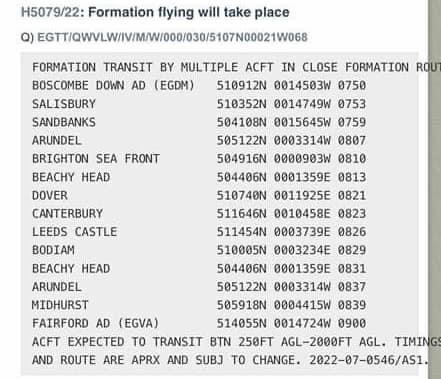Click the SALISBURY waypoint line

[199, 104]
